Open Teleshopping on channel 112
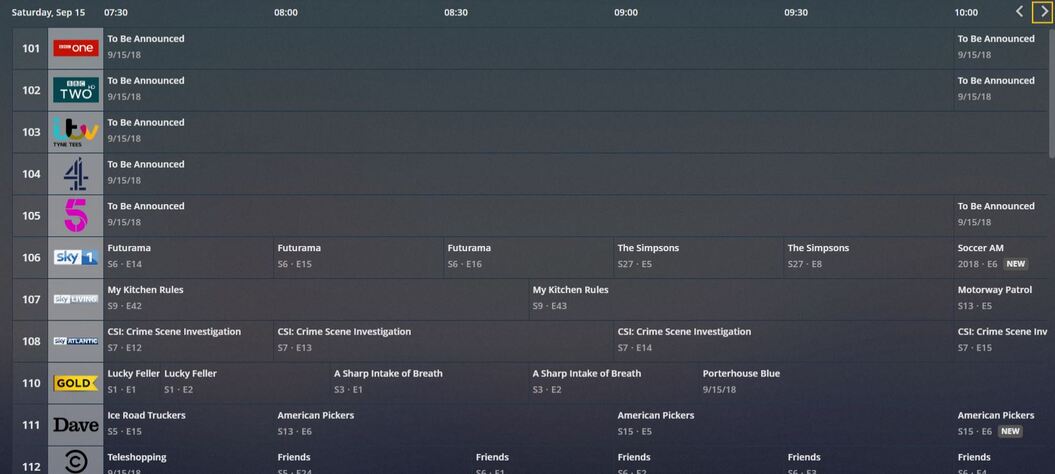Viewport: 1055px width, 474px height. click(188, 461)
